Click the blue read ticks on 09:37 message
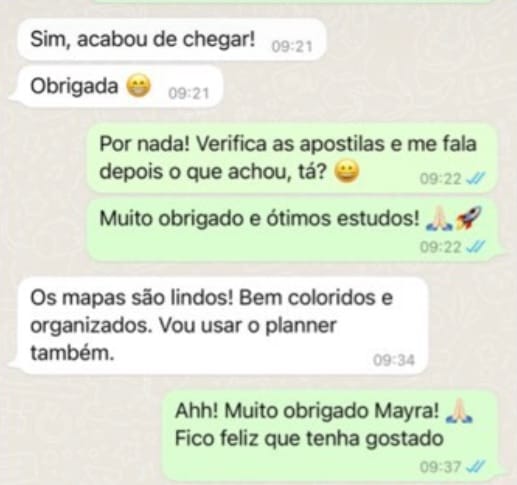517x485 pixels. [x=476, y=466]
